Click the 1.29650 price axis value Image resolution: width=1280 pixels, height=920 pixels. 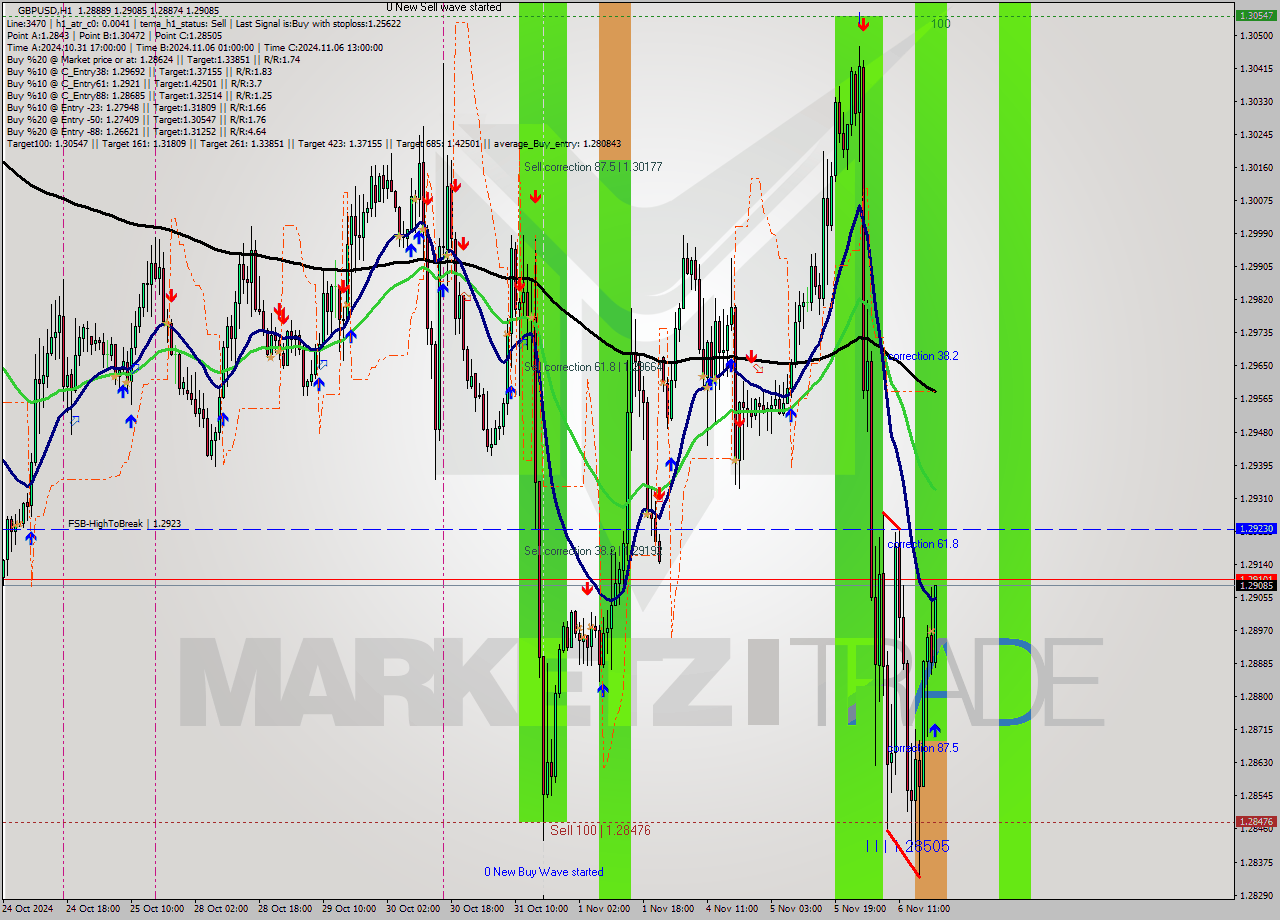1256,365
